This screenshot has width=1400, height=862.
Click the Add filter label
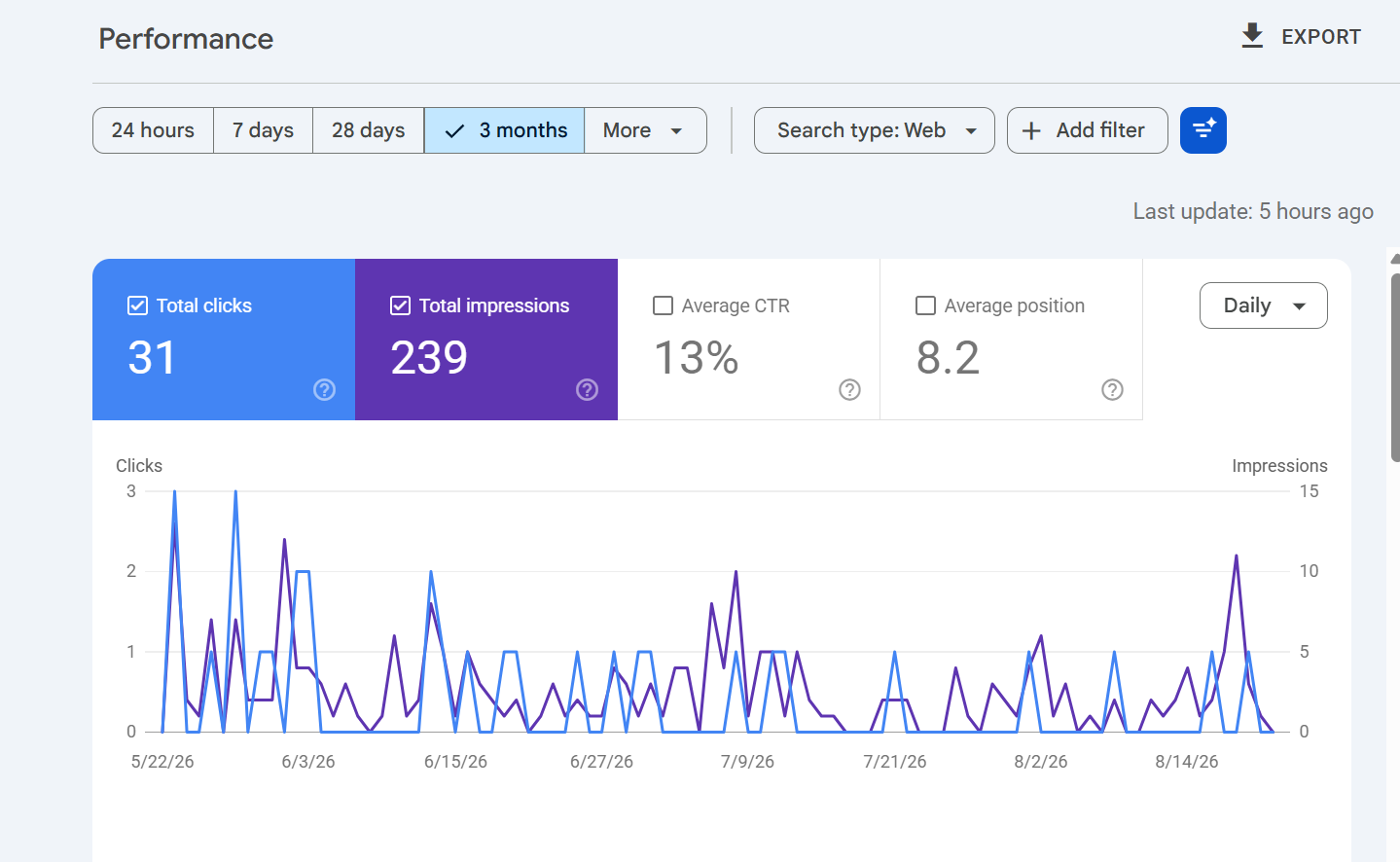coord(1100,130)
